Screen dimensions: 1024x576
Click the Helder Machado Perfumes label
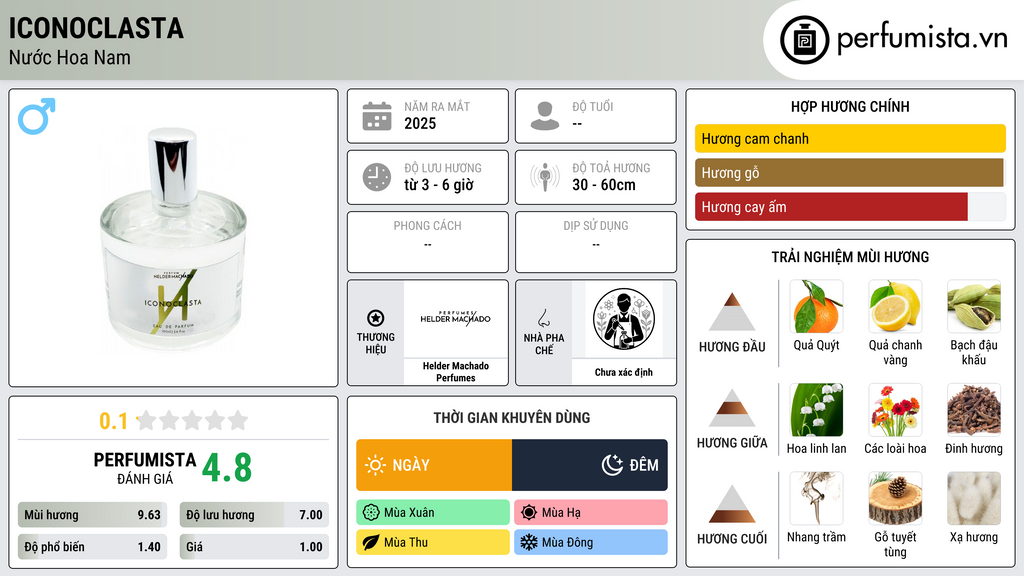tap(456, 372)
